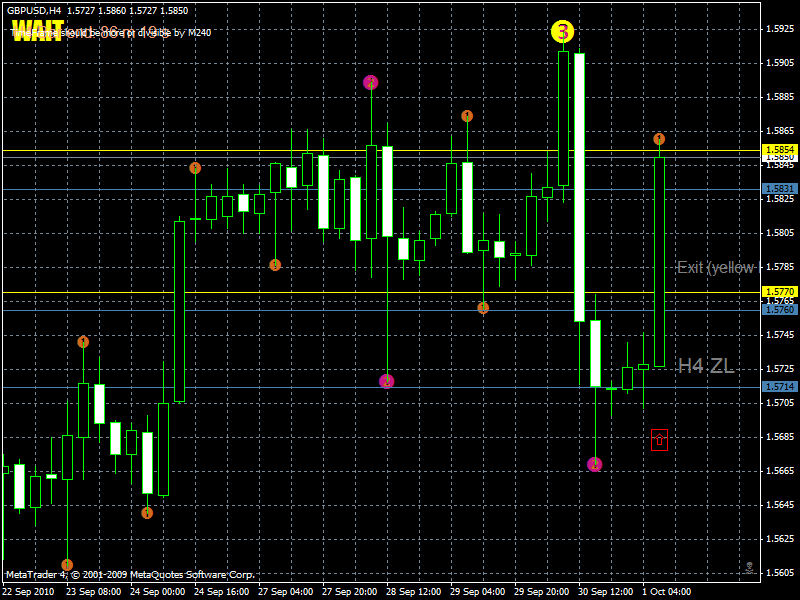Click the 1.5605 price scale value

coord(780,572)
